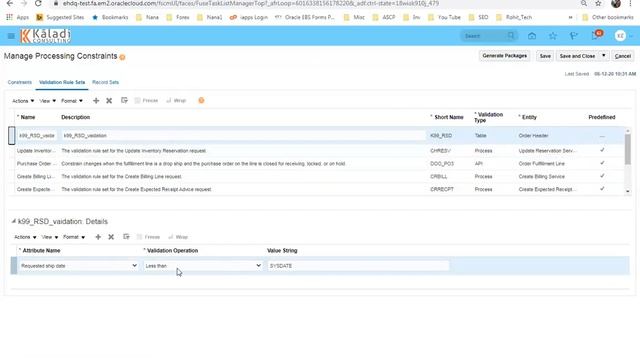Toggle Wrap in Details toolbar
This screenshot has height=360, width=640.
[178, 237]
